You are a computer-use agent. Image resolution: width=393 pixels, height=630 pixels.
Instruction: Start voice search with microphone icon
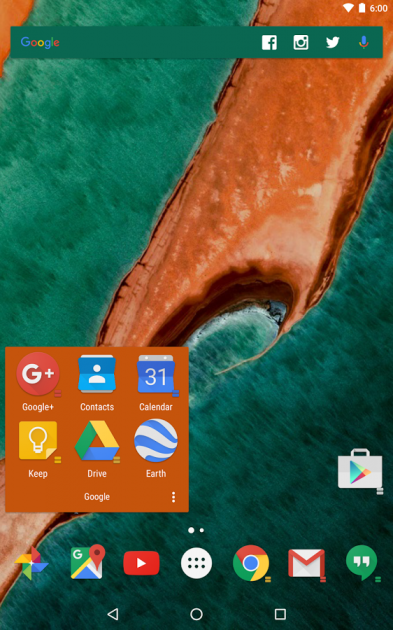(x=363, y=42)
